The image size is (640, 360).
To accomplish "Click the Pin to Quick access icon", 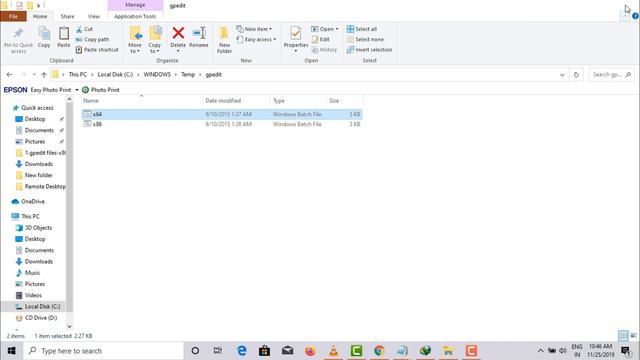I will (18, 40).
